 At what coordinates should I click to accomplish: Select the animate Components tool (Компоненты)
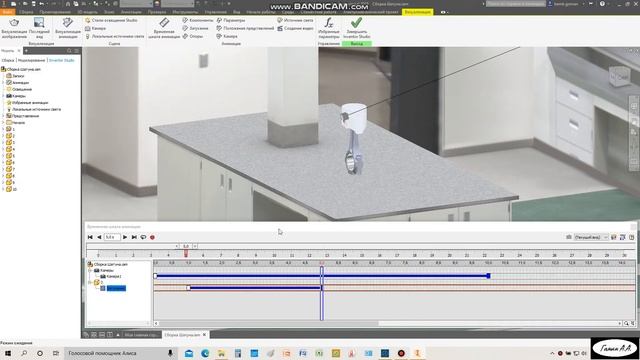coord(198,20)
